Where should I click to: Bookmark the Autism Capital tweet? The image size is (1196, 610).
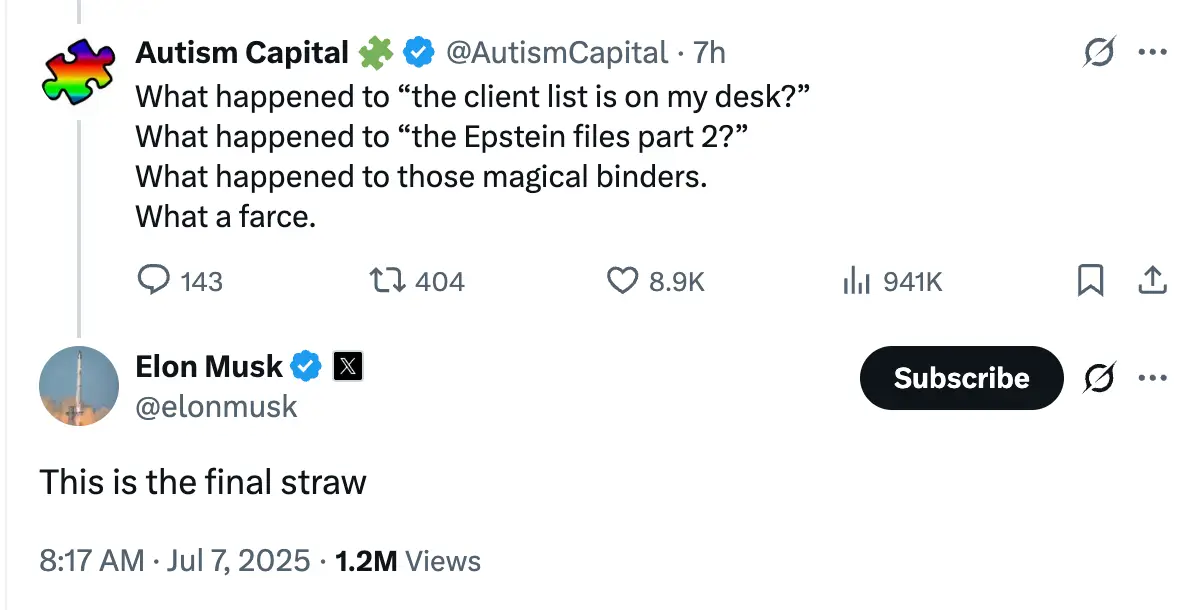coord(1091,281)
